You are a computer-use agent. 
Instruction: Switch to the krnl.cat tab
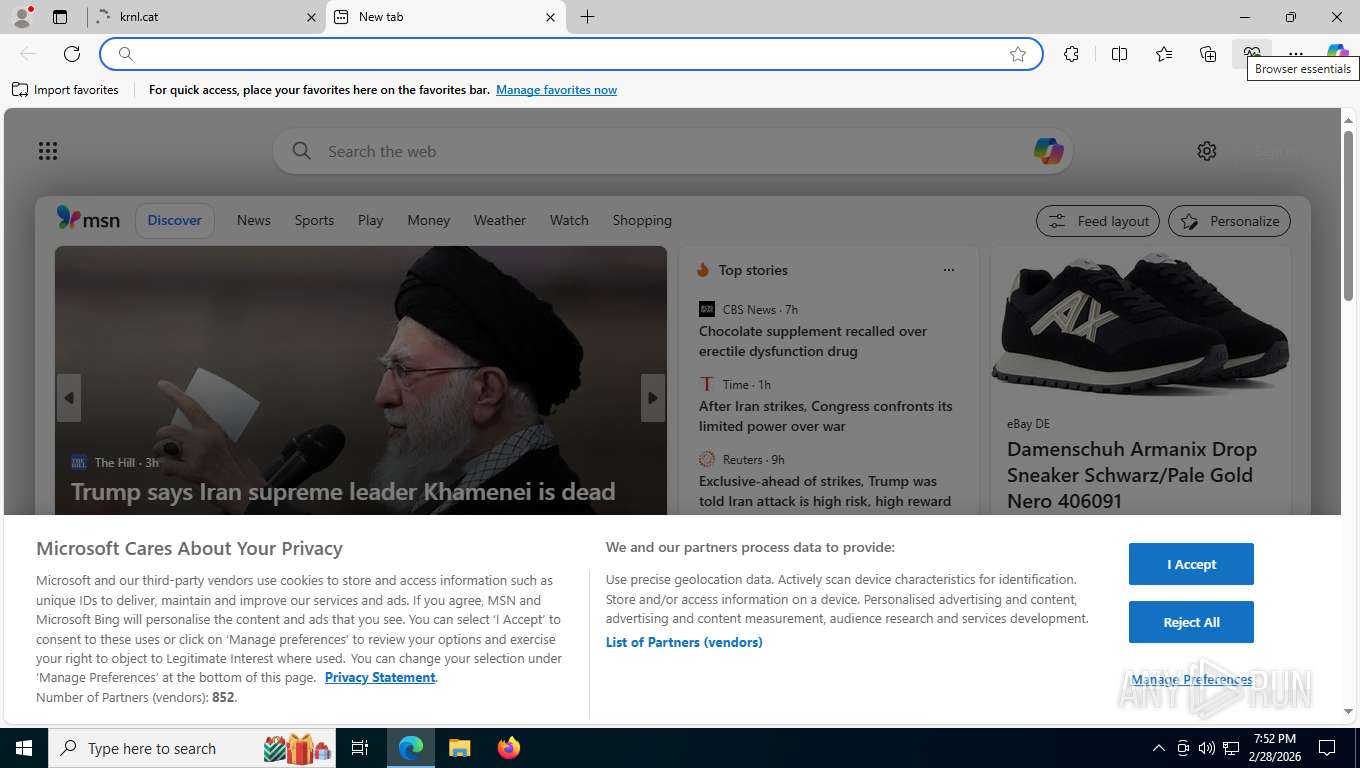[206, 17]
